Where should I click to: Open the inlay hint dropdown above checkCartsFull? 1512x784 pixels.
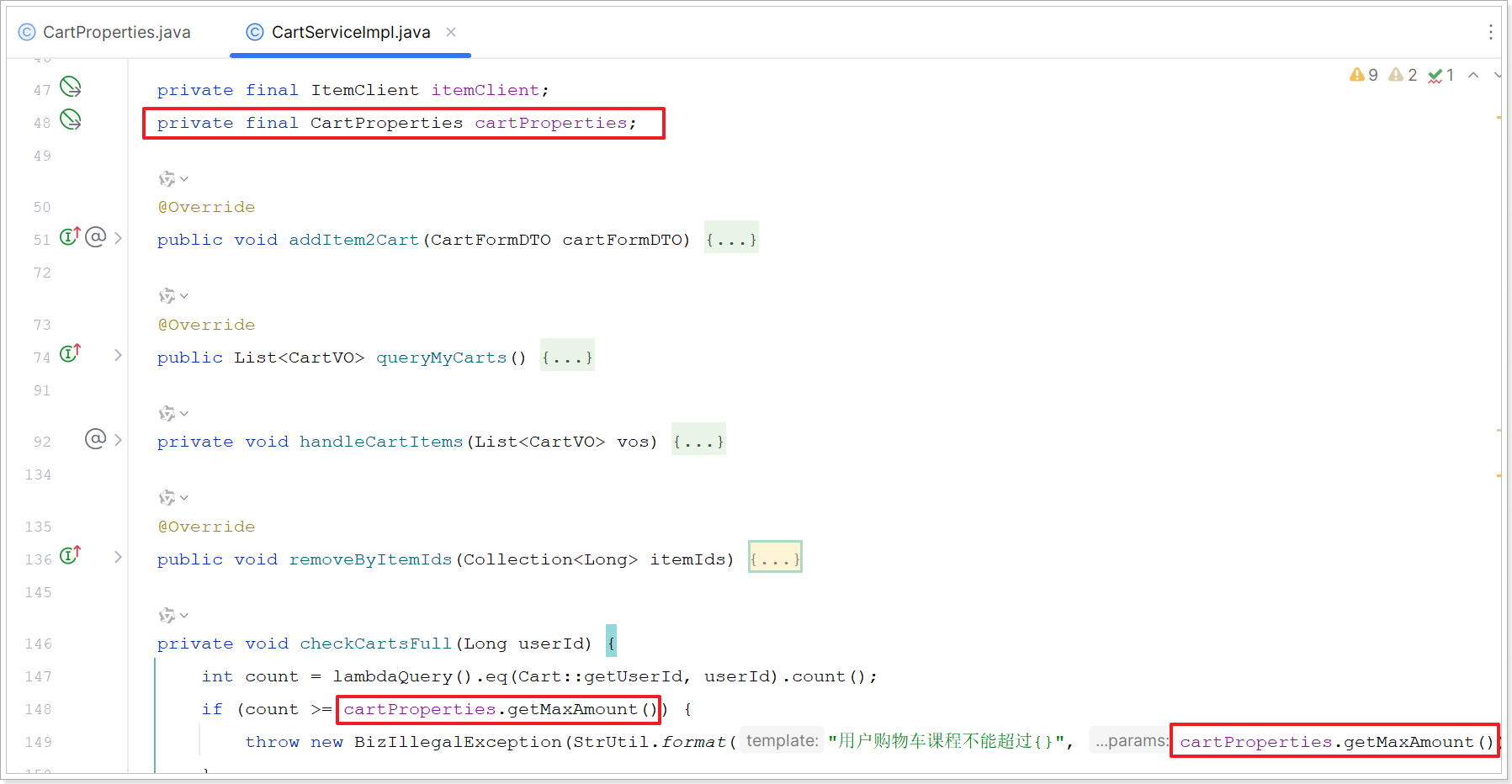tap(173, 616)
